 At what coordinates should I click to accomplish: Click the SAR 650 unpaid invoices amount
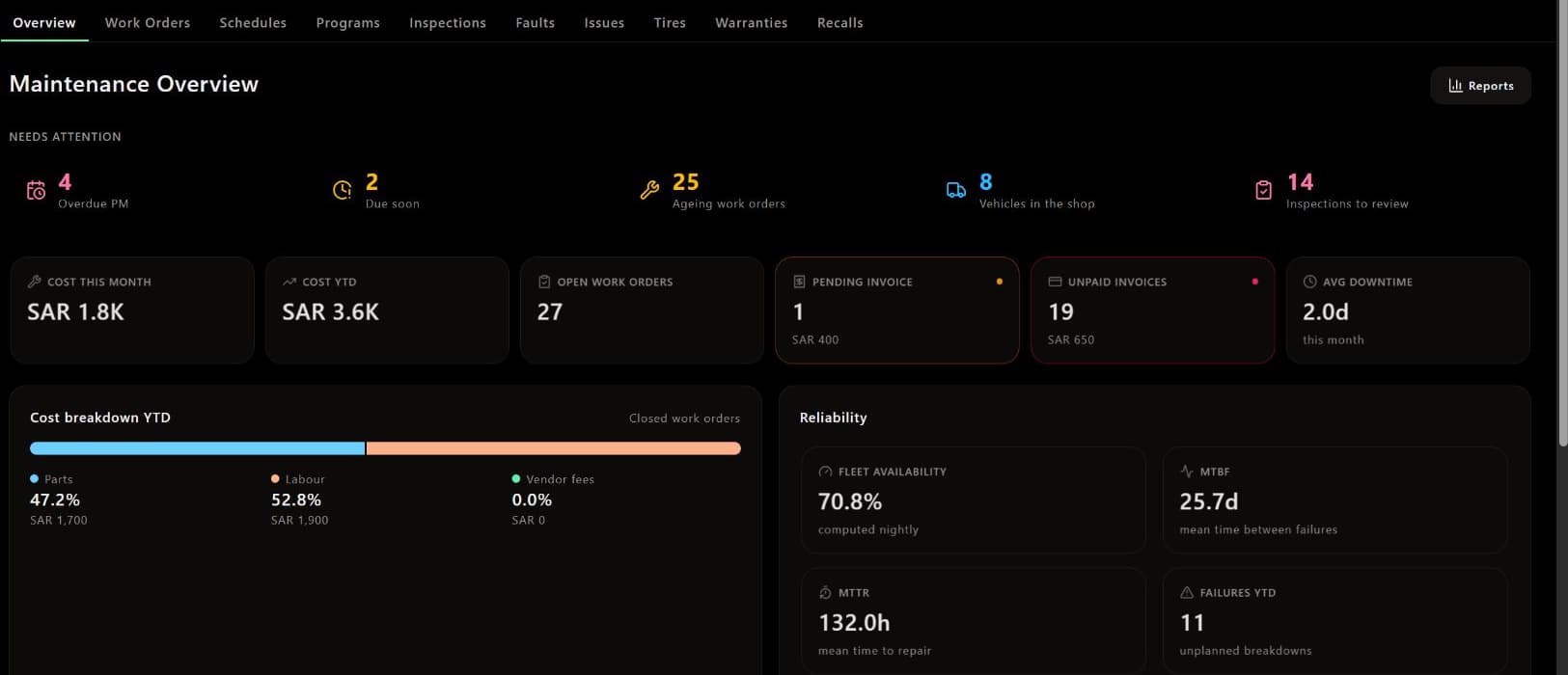(x=1071, y=339)
